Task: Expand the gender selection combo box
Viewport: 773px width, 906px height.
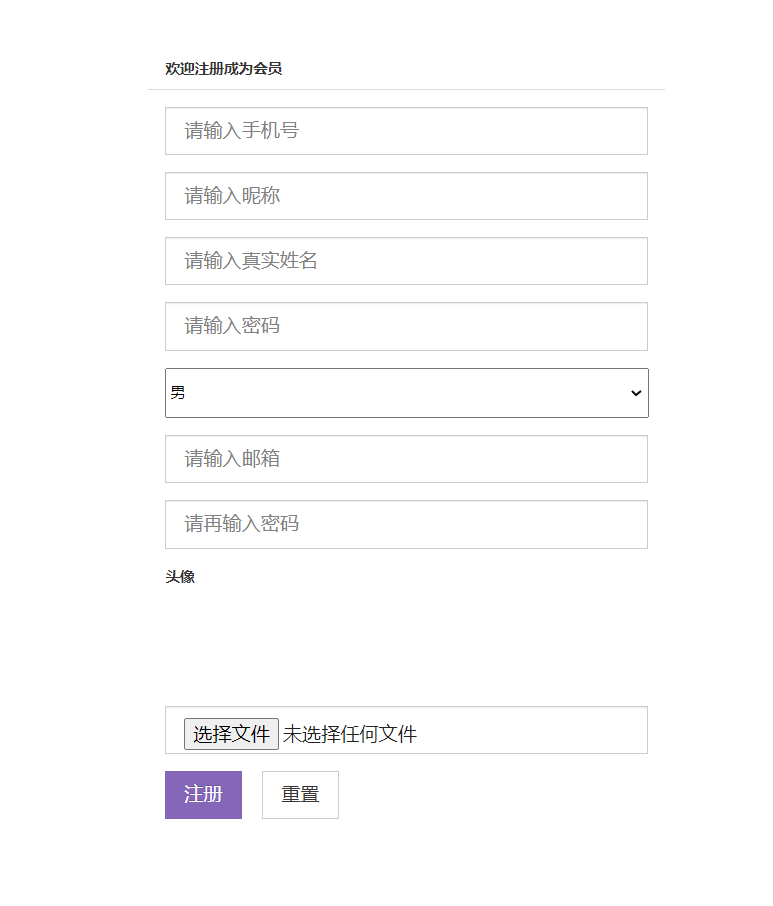Action: 405,393
